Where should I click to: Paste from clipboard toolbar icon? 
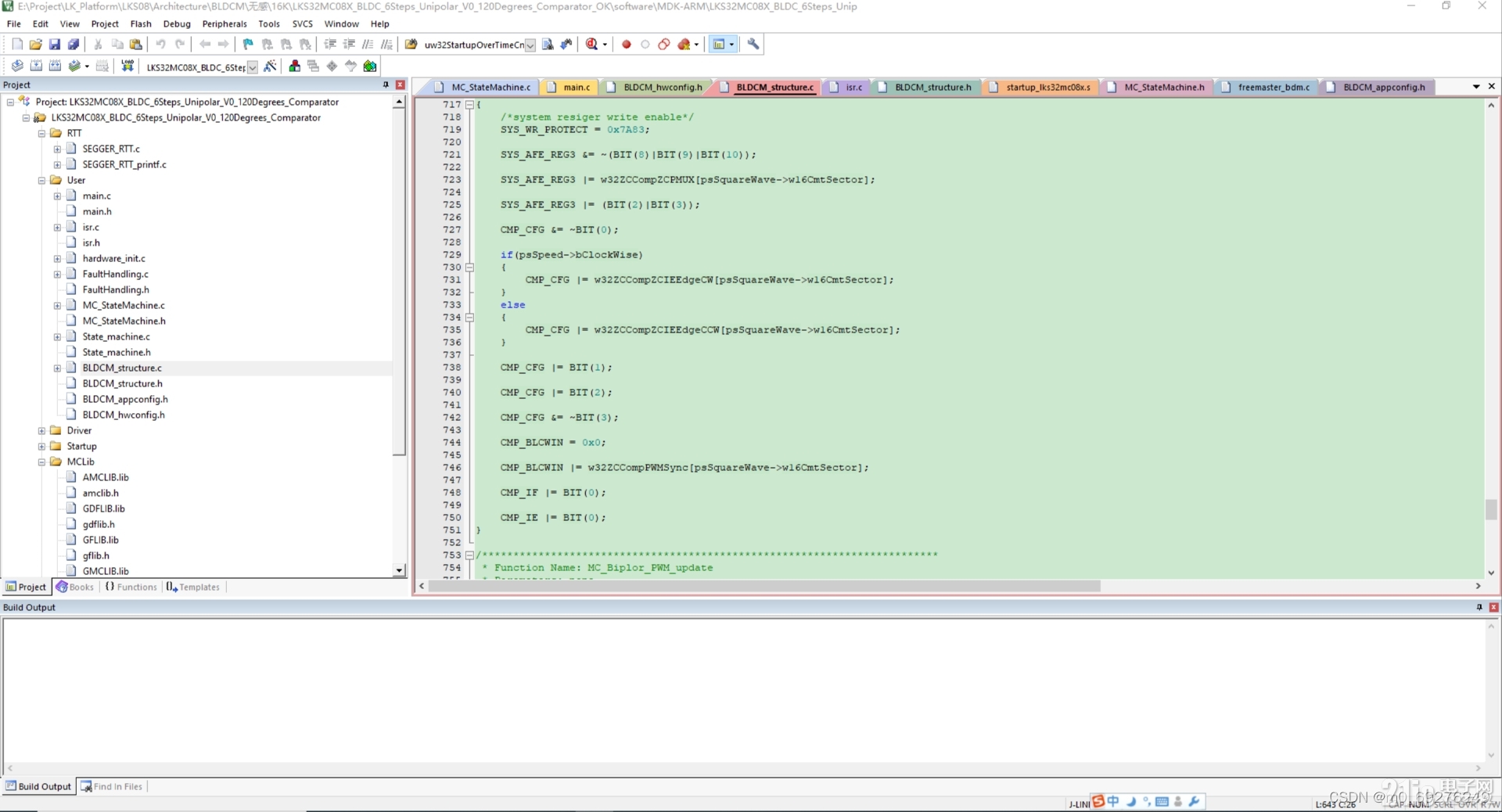pos(136,45)
